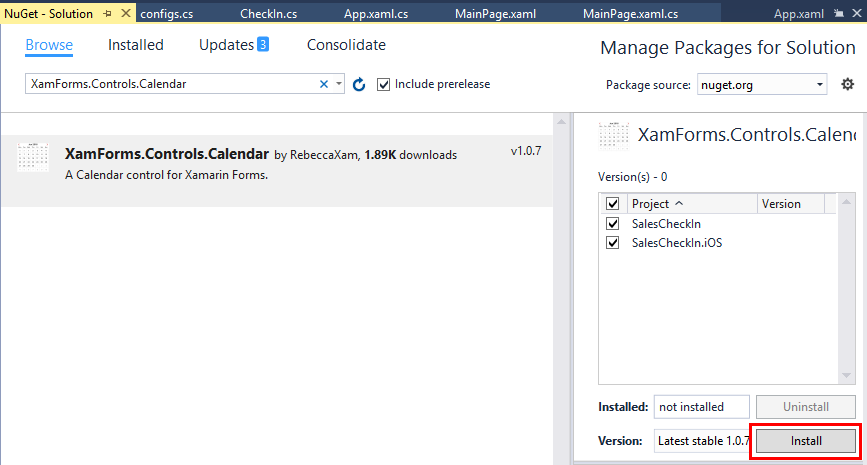Refresh the package search results
This screenshot has width=867, height=465.
(359, 84)
